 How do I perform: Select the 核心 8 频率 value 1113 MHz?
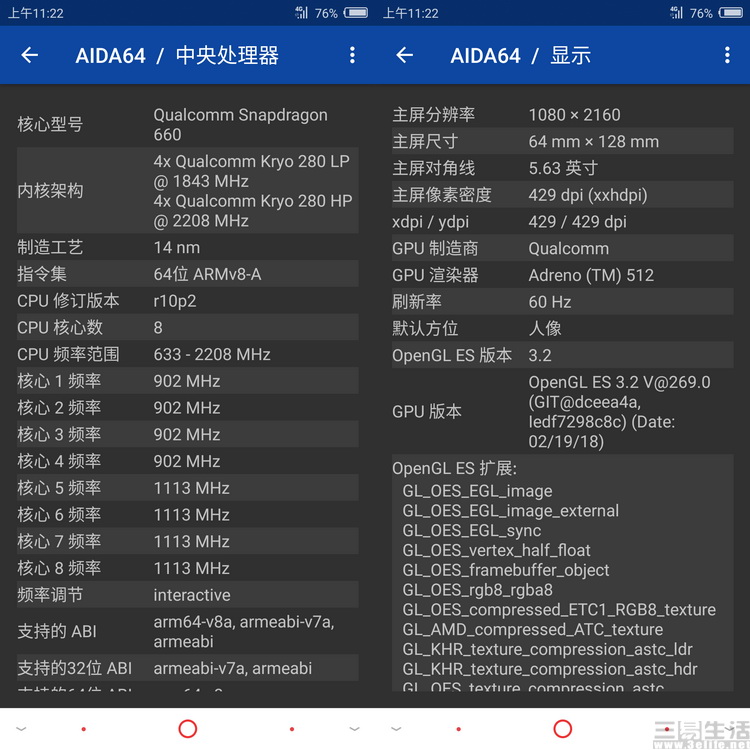tap(192, 568)
